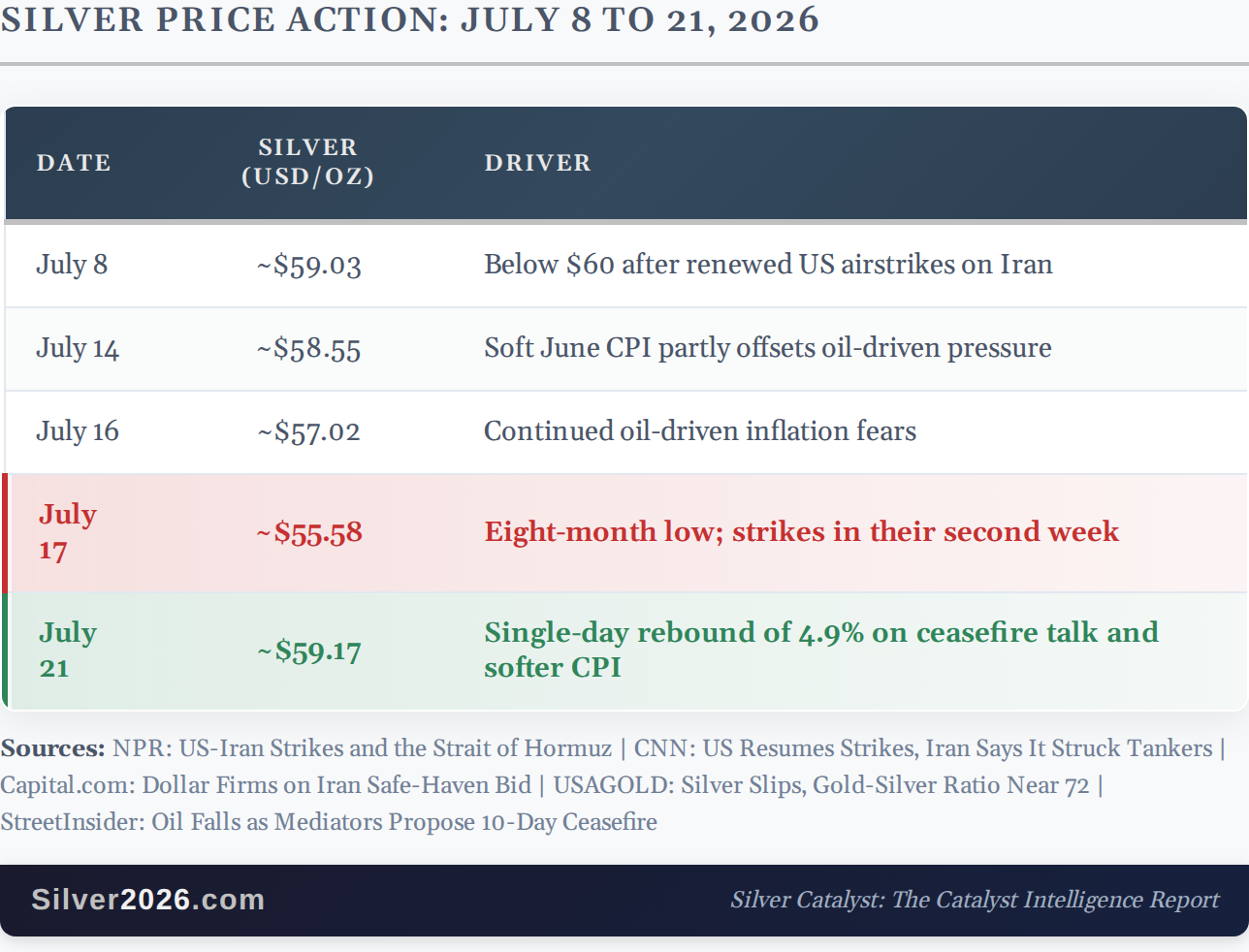Screen dimensions: 1249x952
Task: Select the July 14 row driver text
Action: tap(768, 348)
